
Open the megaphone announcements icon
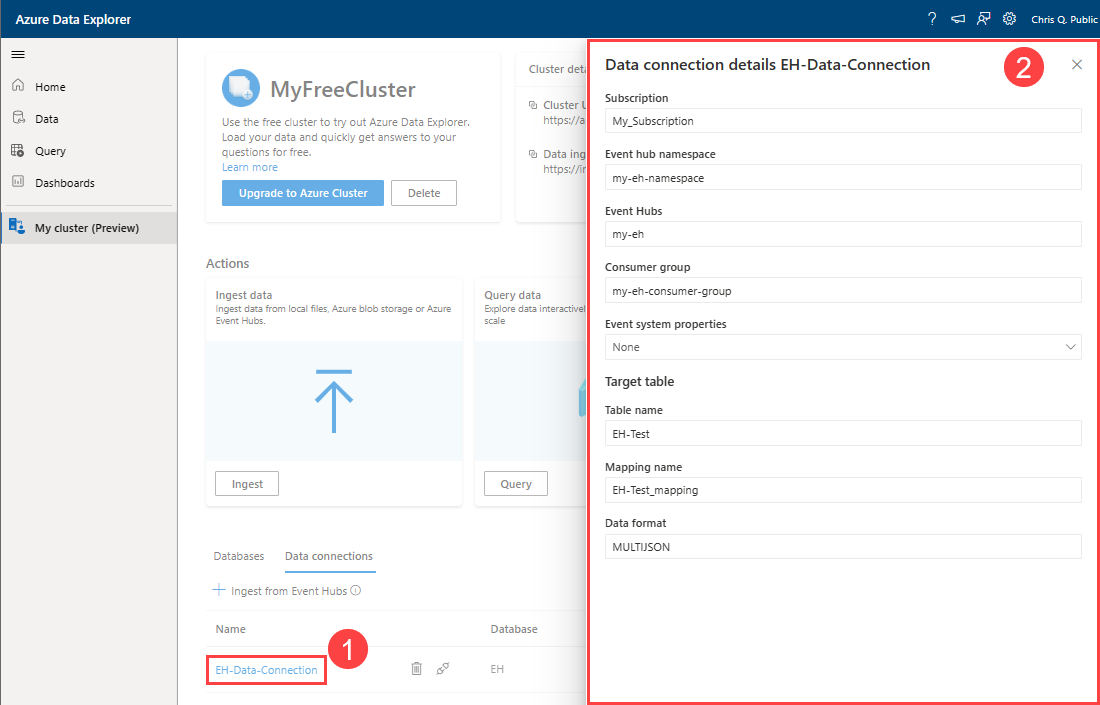(958, 19)
